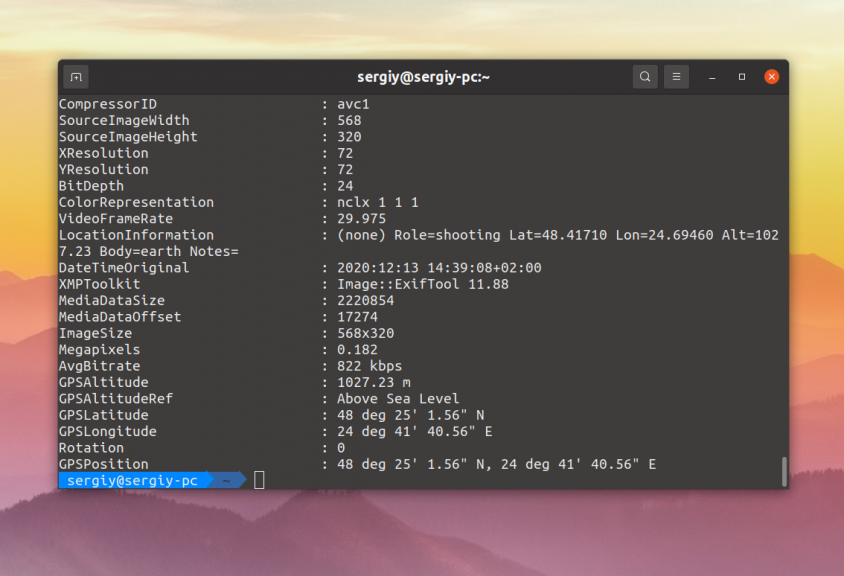Minimize the terminal window
Image resolution: width=844 pixels, height=576 pixels.
point(712,77)
